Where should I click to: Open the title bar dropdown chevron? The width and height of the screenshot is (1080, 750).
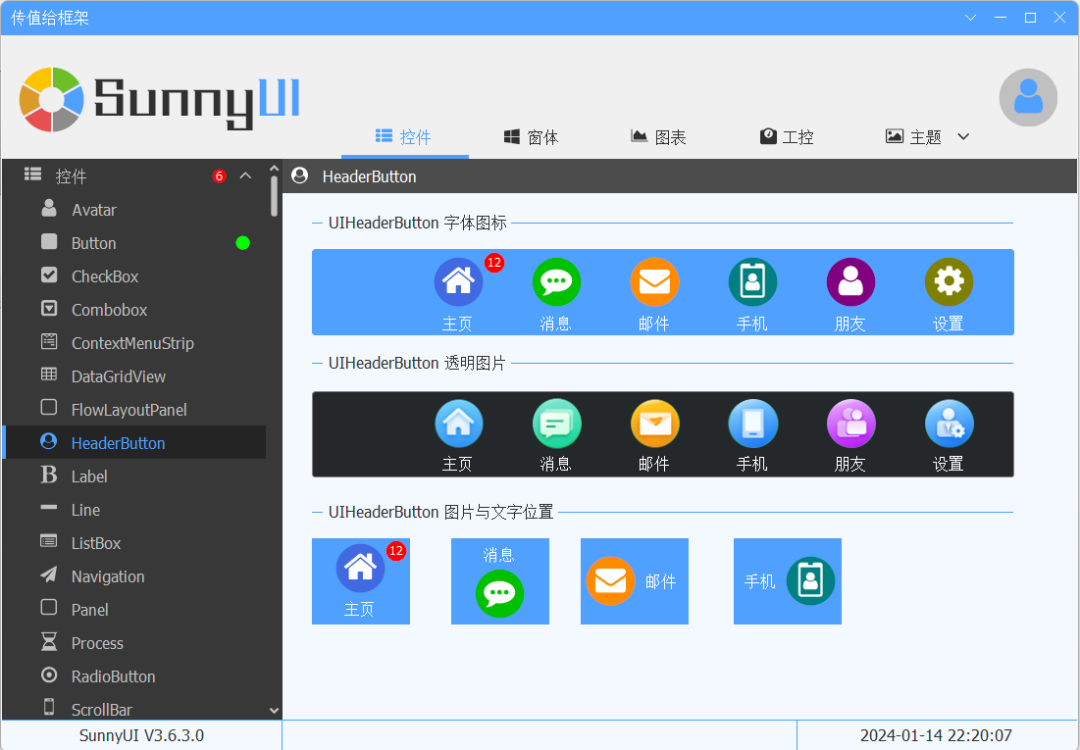click(969, 18)
